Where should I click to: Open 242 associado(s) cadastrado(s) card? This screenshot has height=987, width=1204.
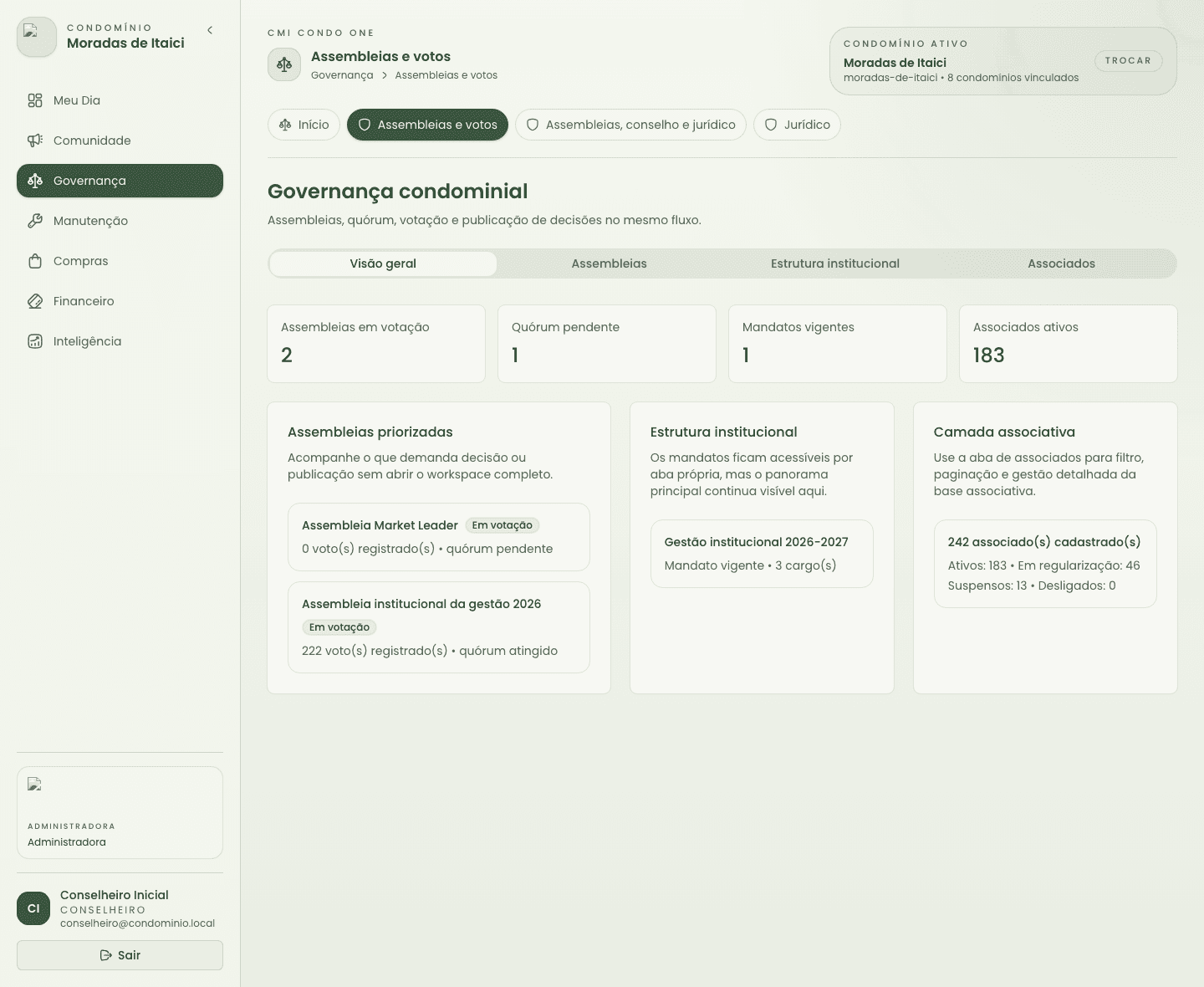tap(1045, 564)
